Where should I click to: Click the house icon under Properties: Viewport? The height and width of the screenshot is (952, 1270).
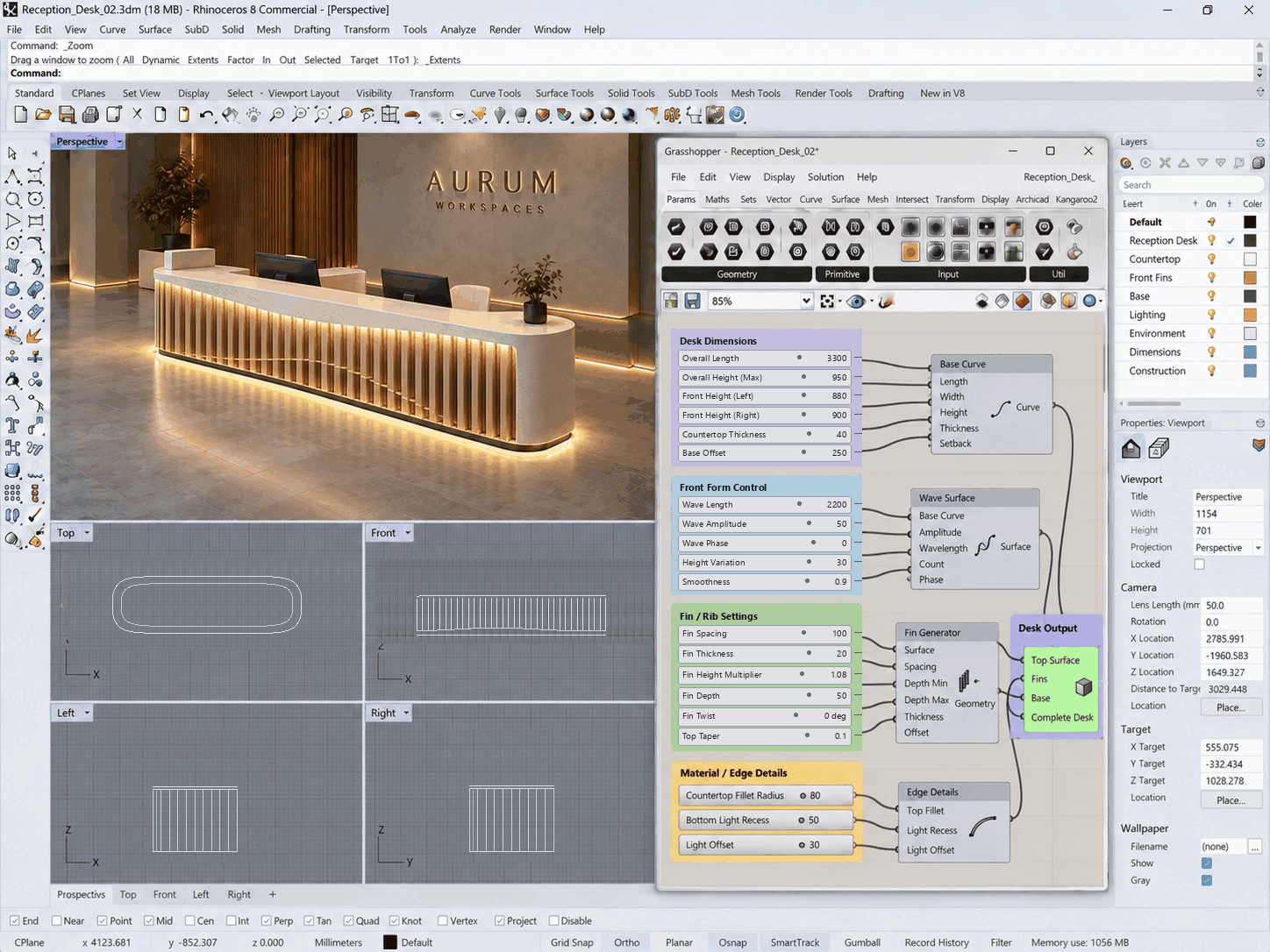[1131, 448]
